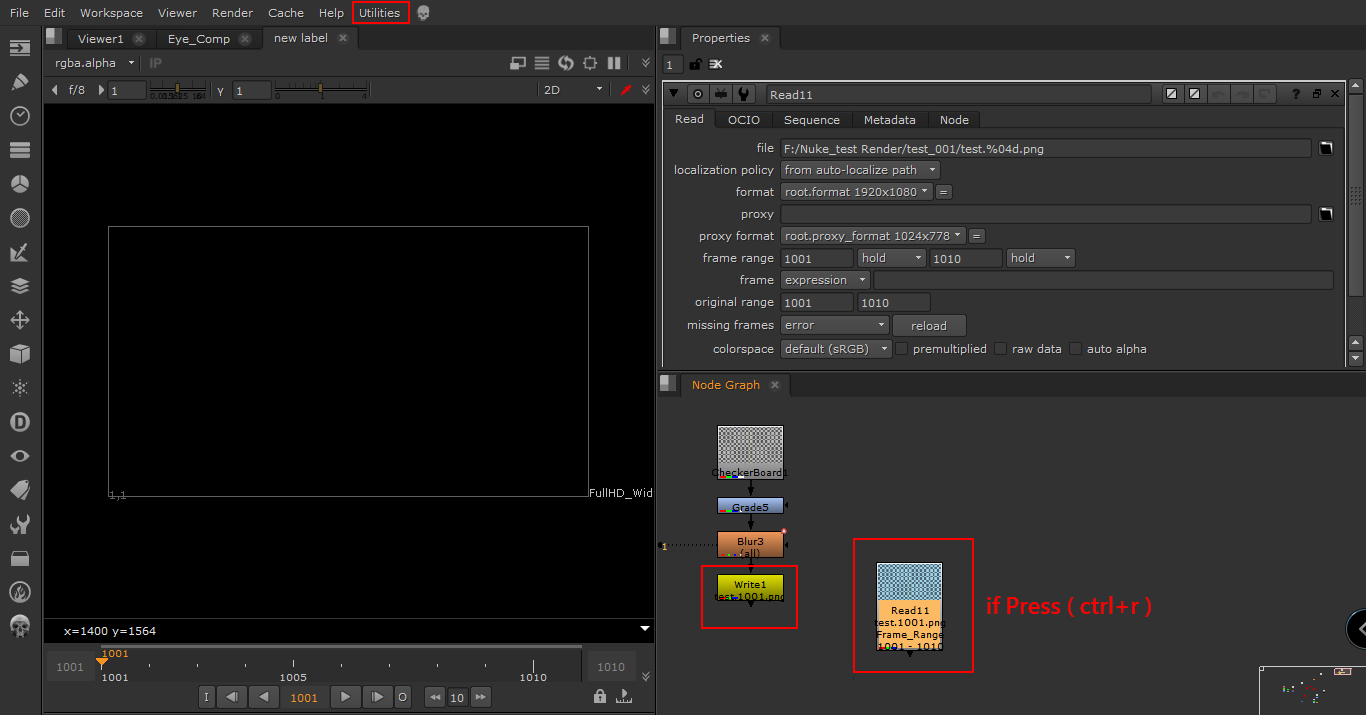Open the localization policy dropdown
Screen dimensions: 1366x715
point(859,169)
